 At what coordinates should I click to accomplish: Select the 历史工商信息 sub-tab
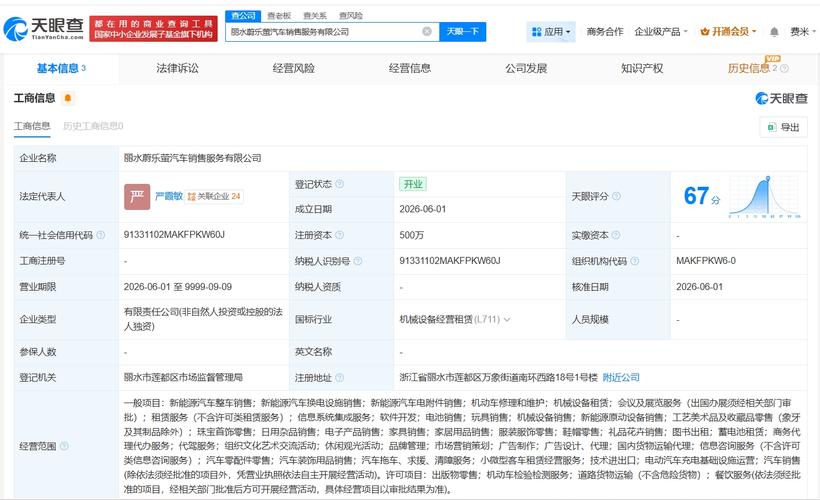93,126
